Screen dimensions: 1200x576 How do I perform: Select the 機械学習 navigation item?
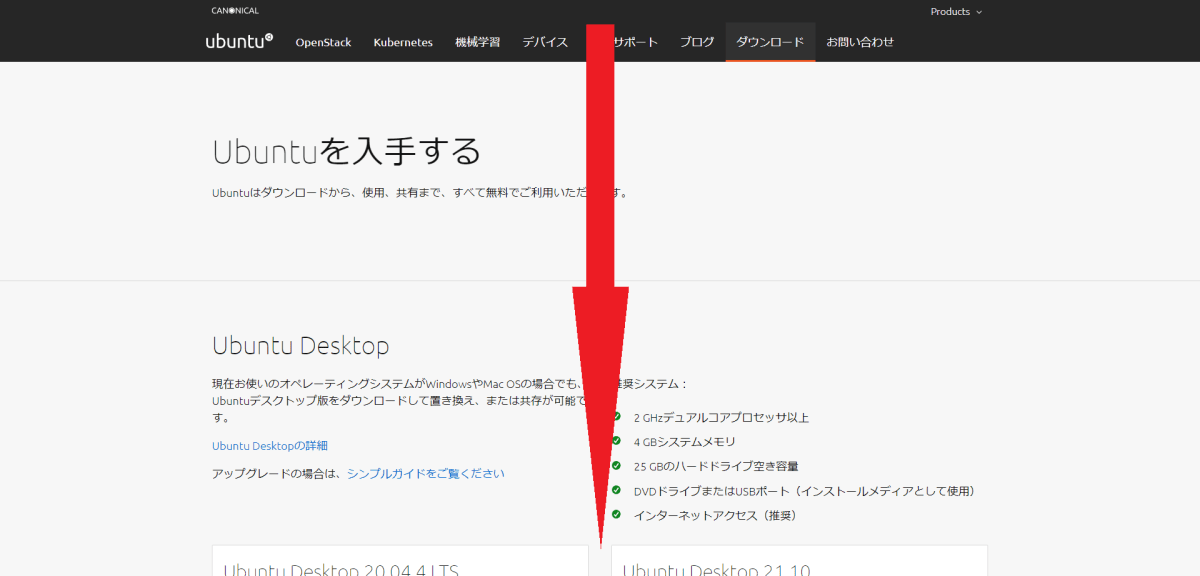(477, 42)
